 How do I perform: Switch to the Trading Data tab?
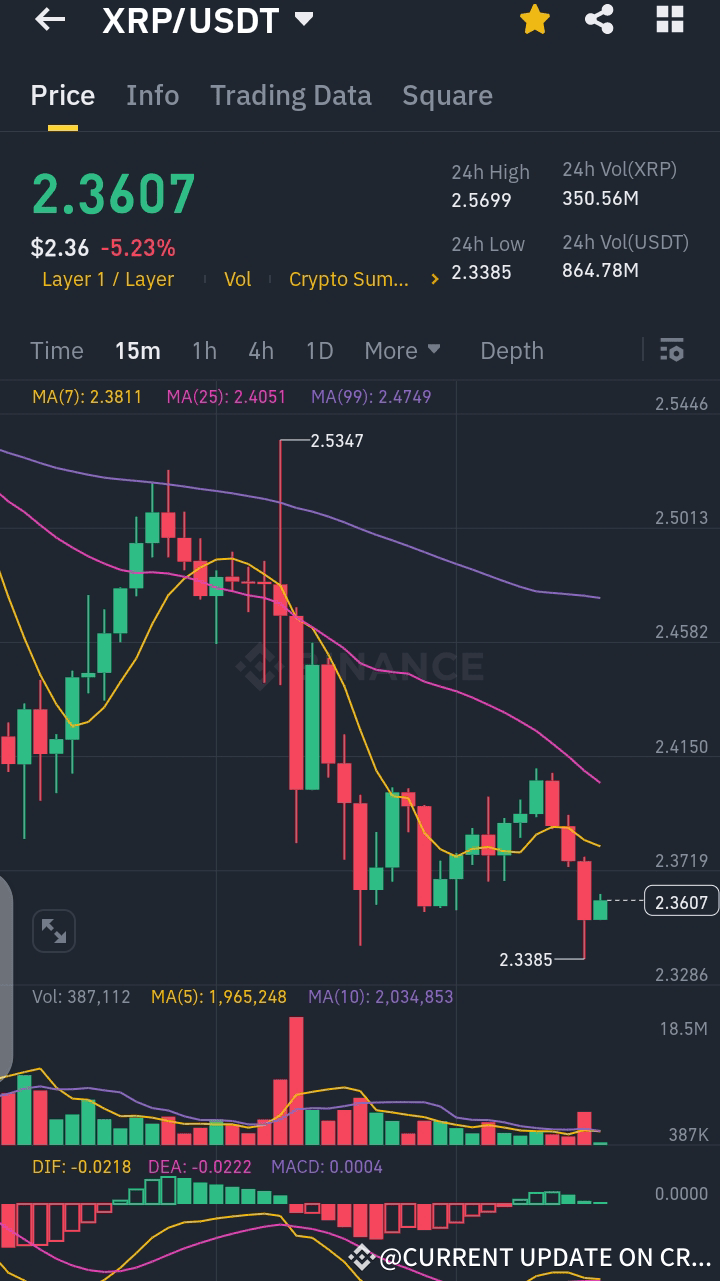pyautogui.click(x=290, y=95)
